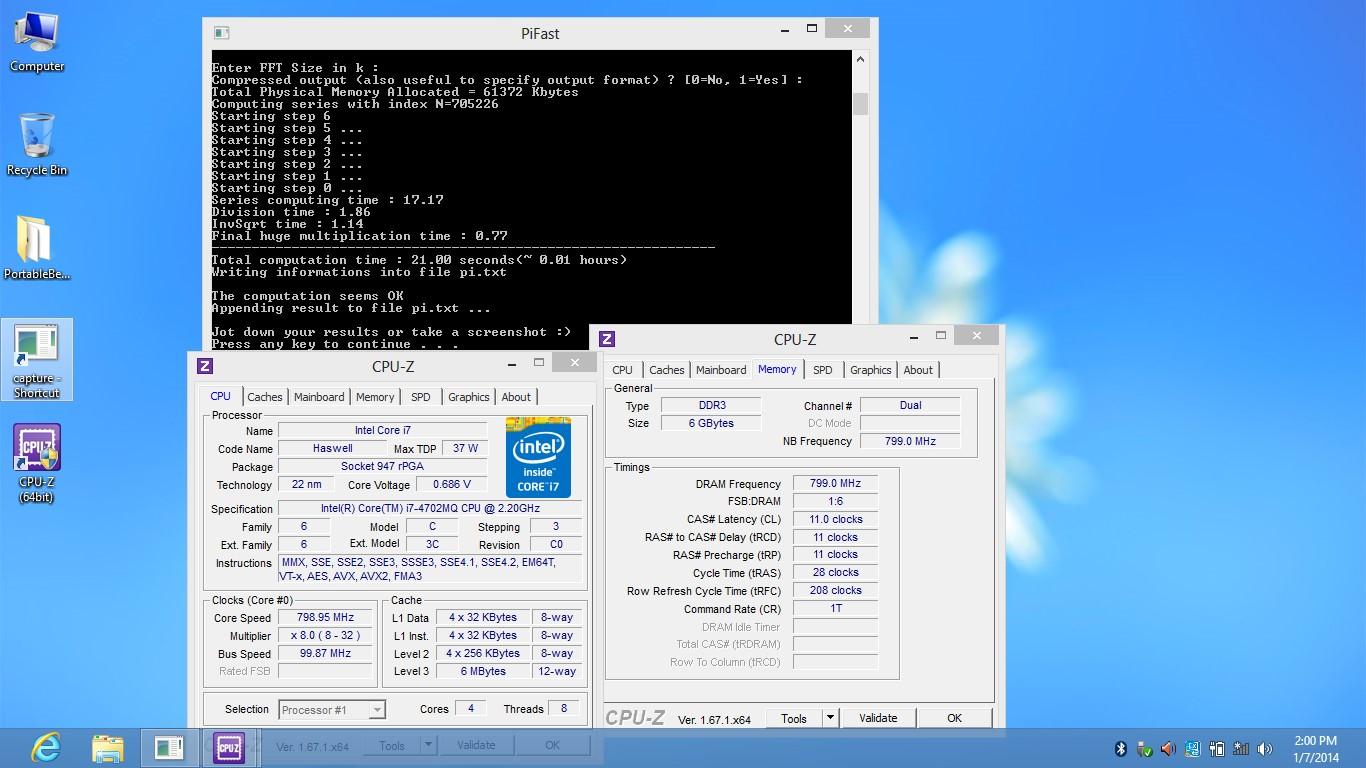This screenshot has width=1366, height=768.
Task: Open About tab in the left CPU-Z window
Action: (516, 397)
